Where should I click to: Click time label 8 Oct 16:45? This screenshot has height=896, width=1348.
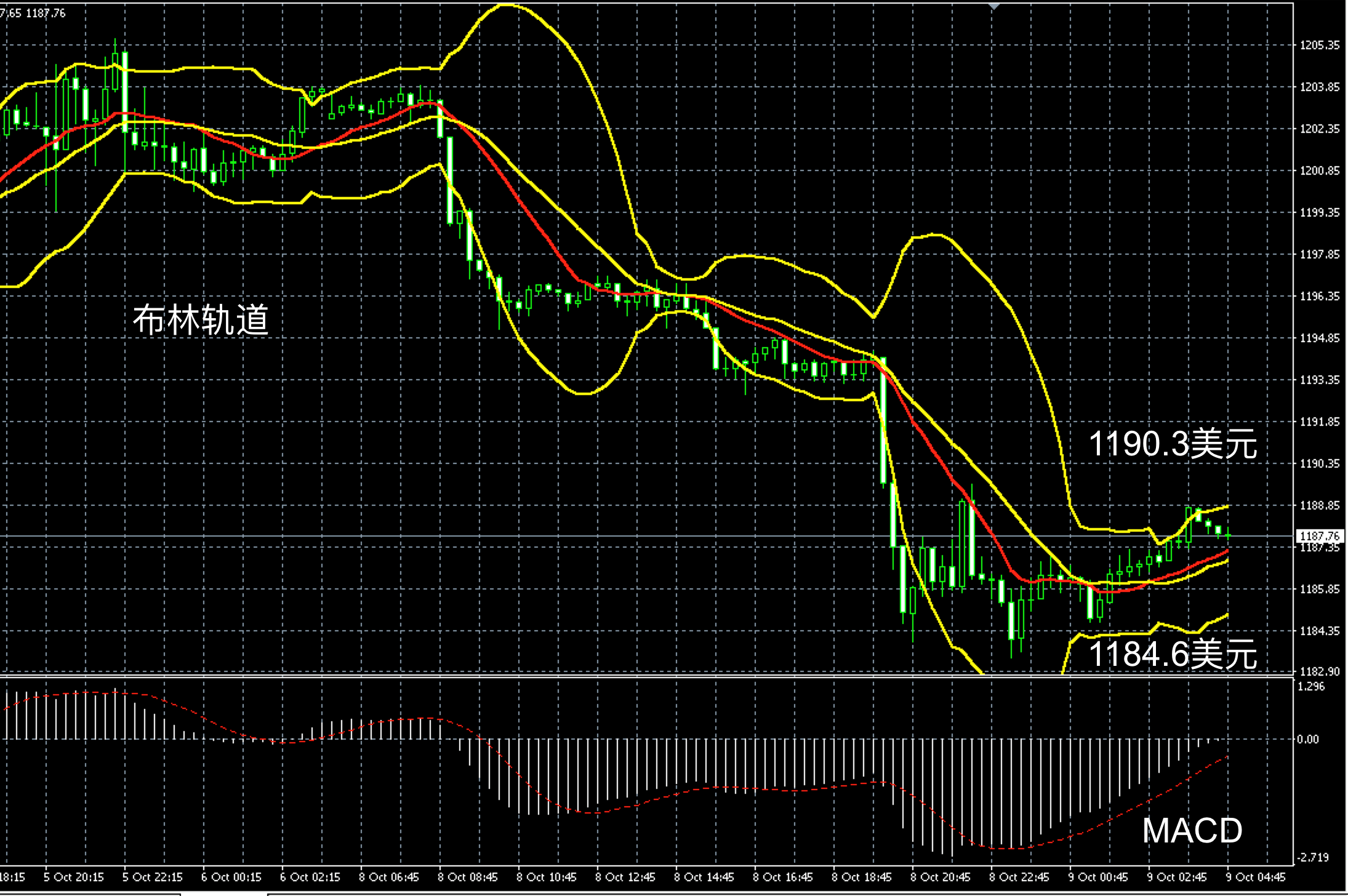coord(783,877)
